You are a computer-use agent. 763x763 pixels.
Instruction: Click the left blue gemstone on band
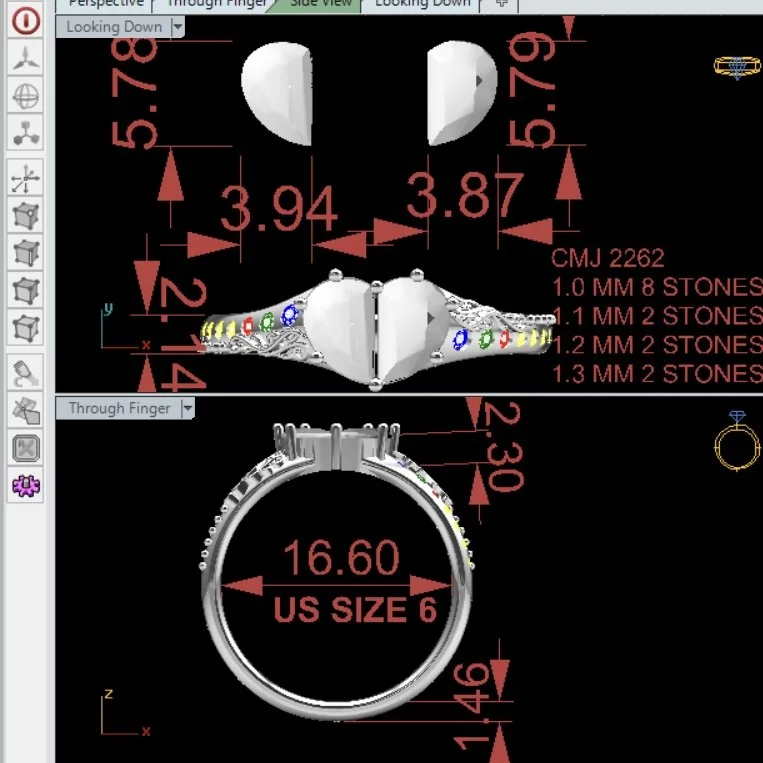(x=290, y=315)
